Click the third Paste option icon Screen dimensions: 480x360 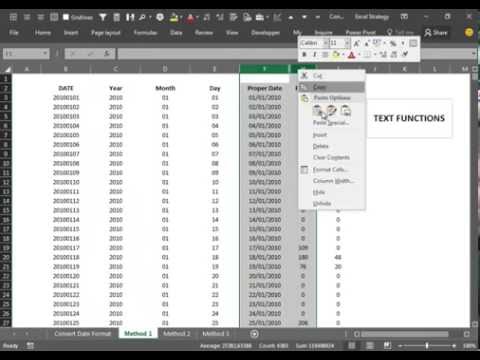[346, 111]
